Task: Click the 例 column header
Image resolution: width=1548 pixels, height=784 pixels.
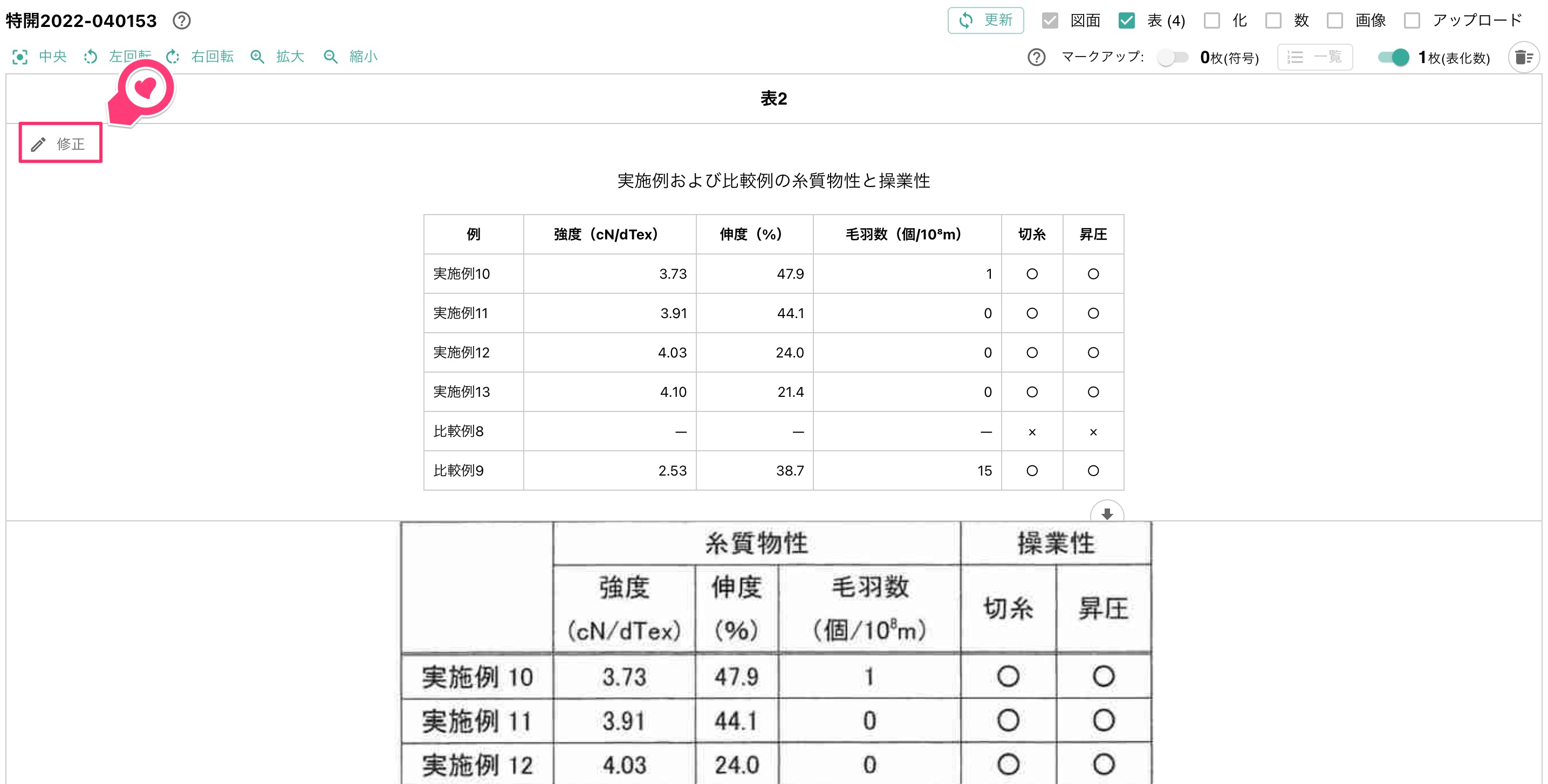Action: 474,235
